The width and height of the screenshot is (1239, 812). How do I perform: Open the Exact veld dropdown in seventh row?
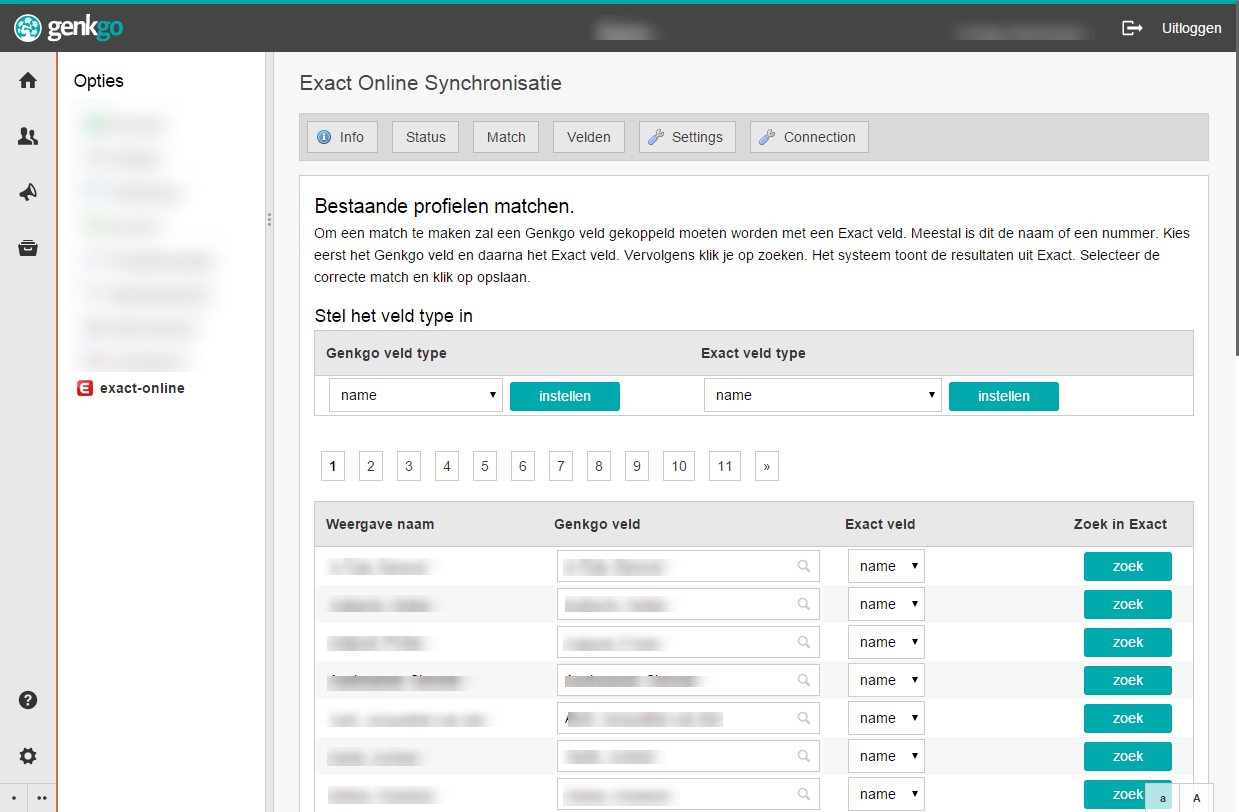886,794
